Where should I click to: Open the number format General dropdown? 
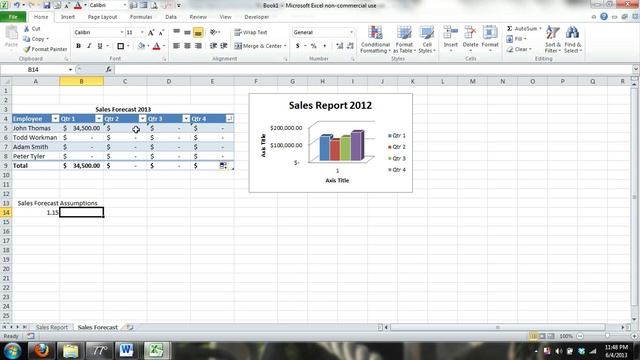click(x=351, y=32)
